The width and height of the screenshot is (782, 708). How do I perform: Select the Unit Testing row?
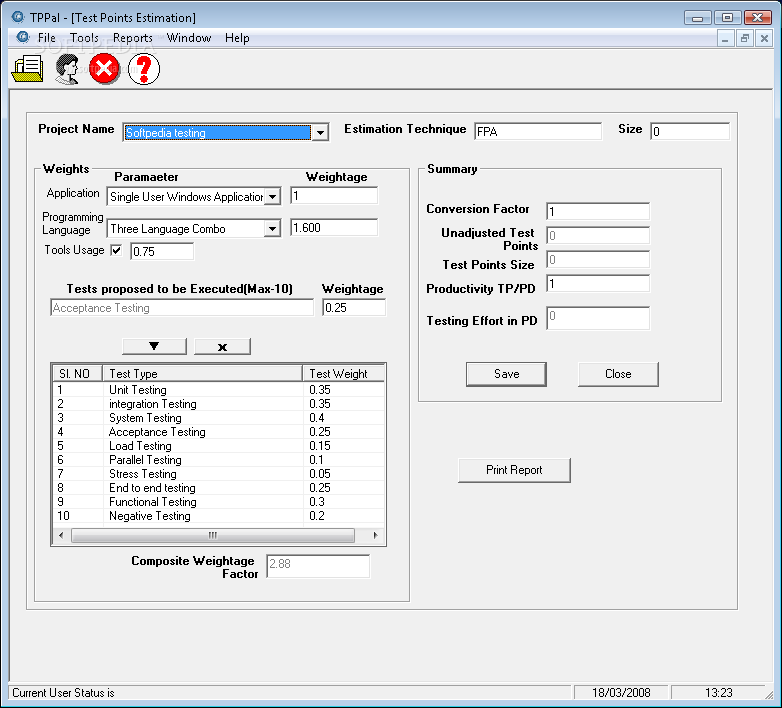(x=218, y=390)
